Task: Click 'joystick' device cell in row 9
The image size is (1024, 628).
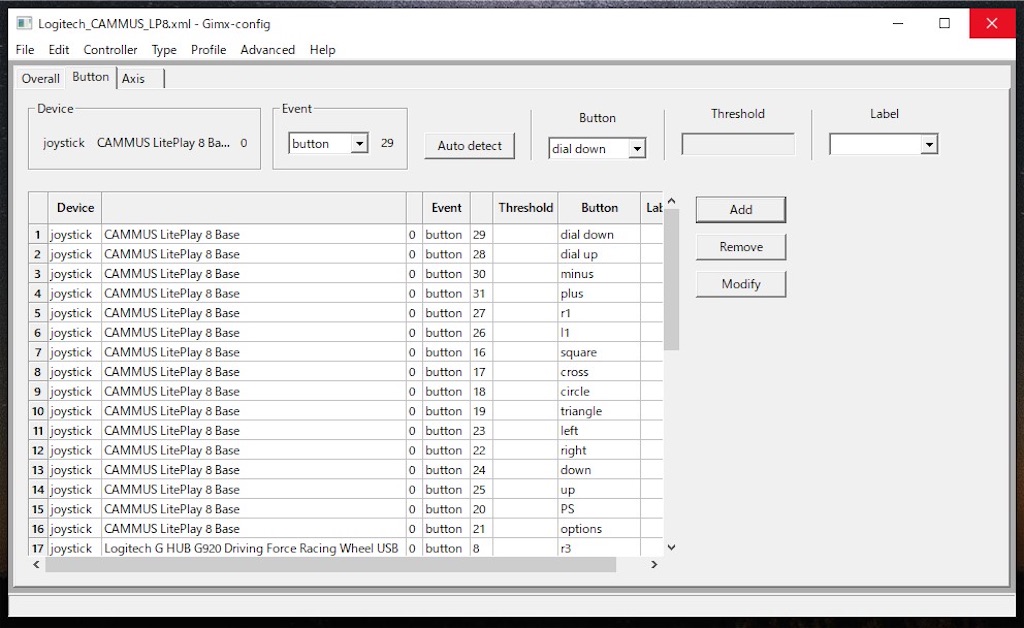Action: coord(74,391)
